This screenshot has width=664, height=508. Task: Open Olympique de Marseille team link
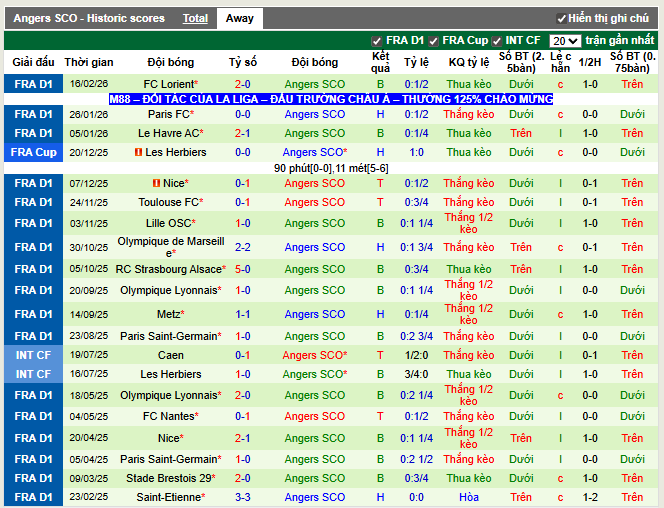click(171, 247)
